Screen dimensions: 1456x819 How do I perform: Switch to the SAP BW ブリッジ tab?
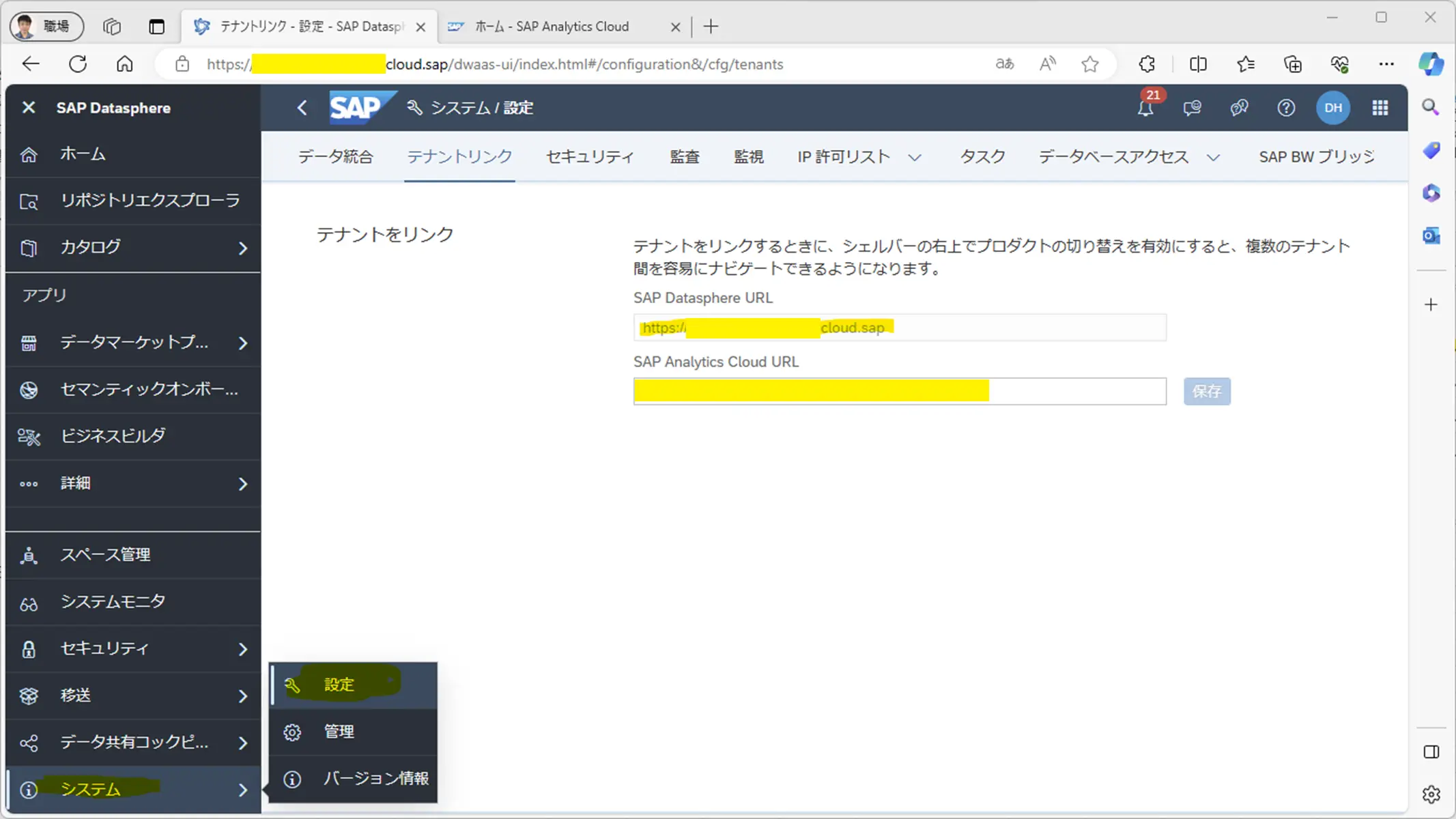(x=1317, y=157)
